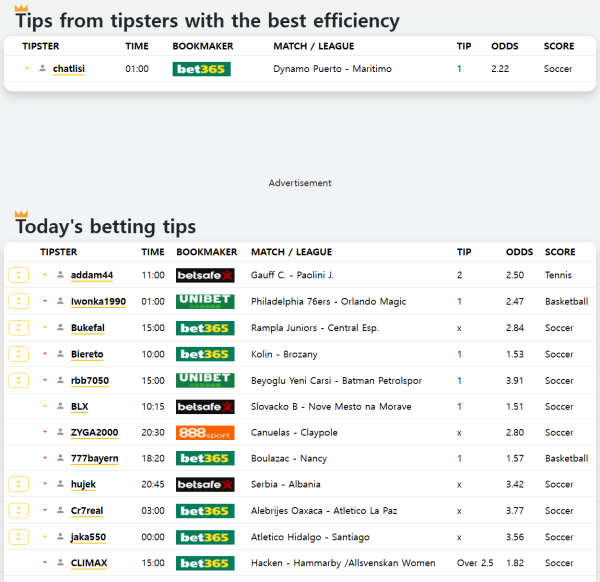
Task: Click 888sport bookmaker logo
Action: click(205, 432)
